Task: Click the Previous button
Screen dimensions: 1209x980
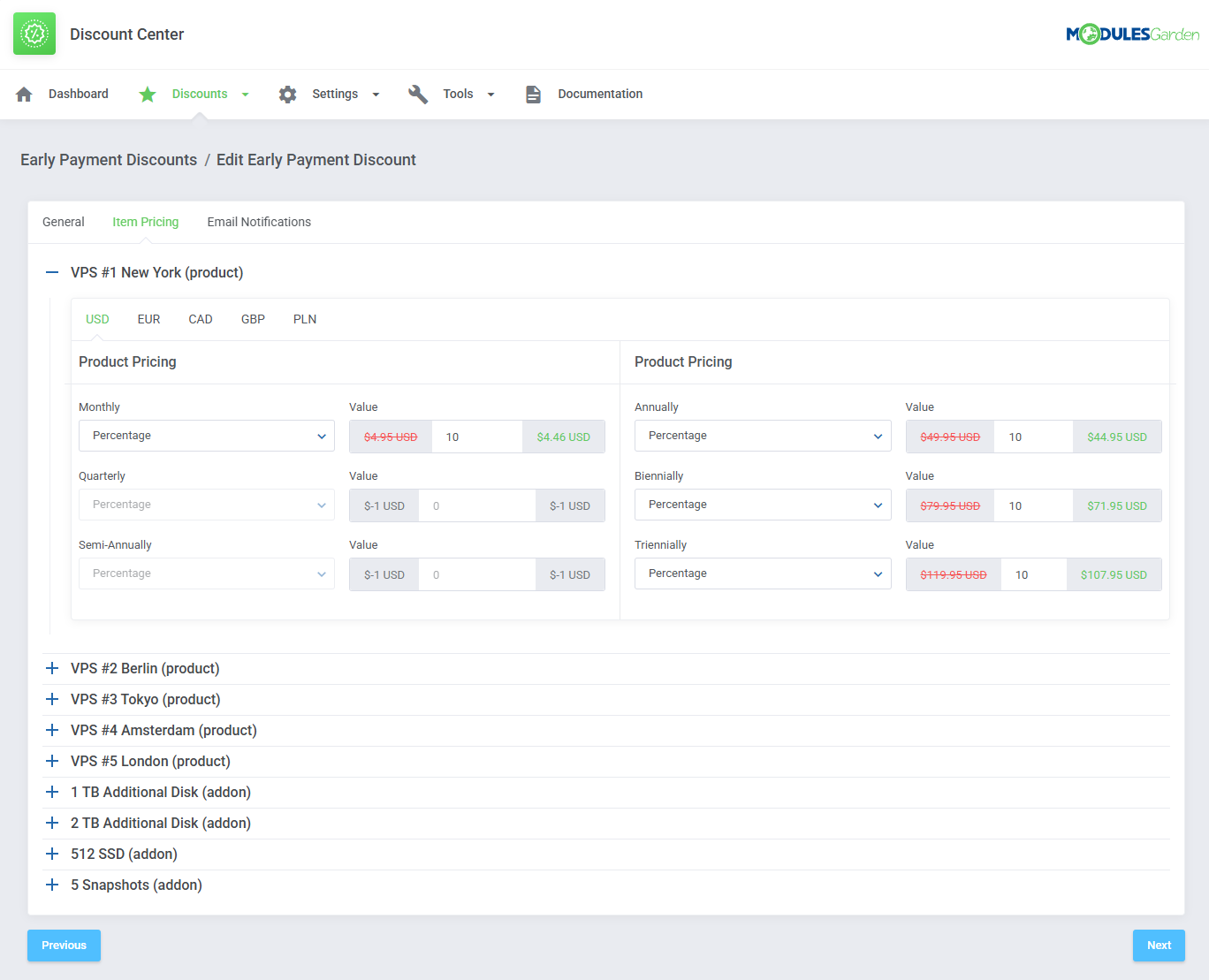Action: click(64, 945)
